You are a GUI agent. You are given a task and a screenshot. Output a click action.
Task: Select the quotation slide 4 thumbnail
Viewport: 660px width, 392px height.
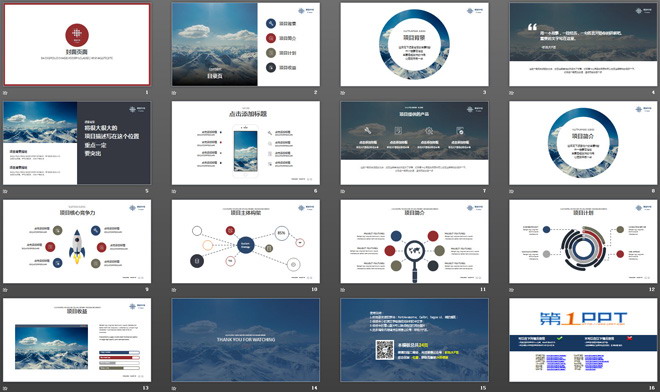583,44
